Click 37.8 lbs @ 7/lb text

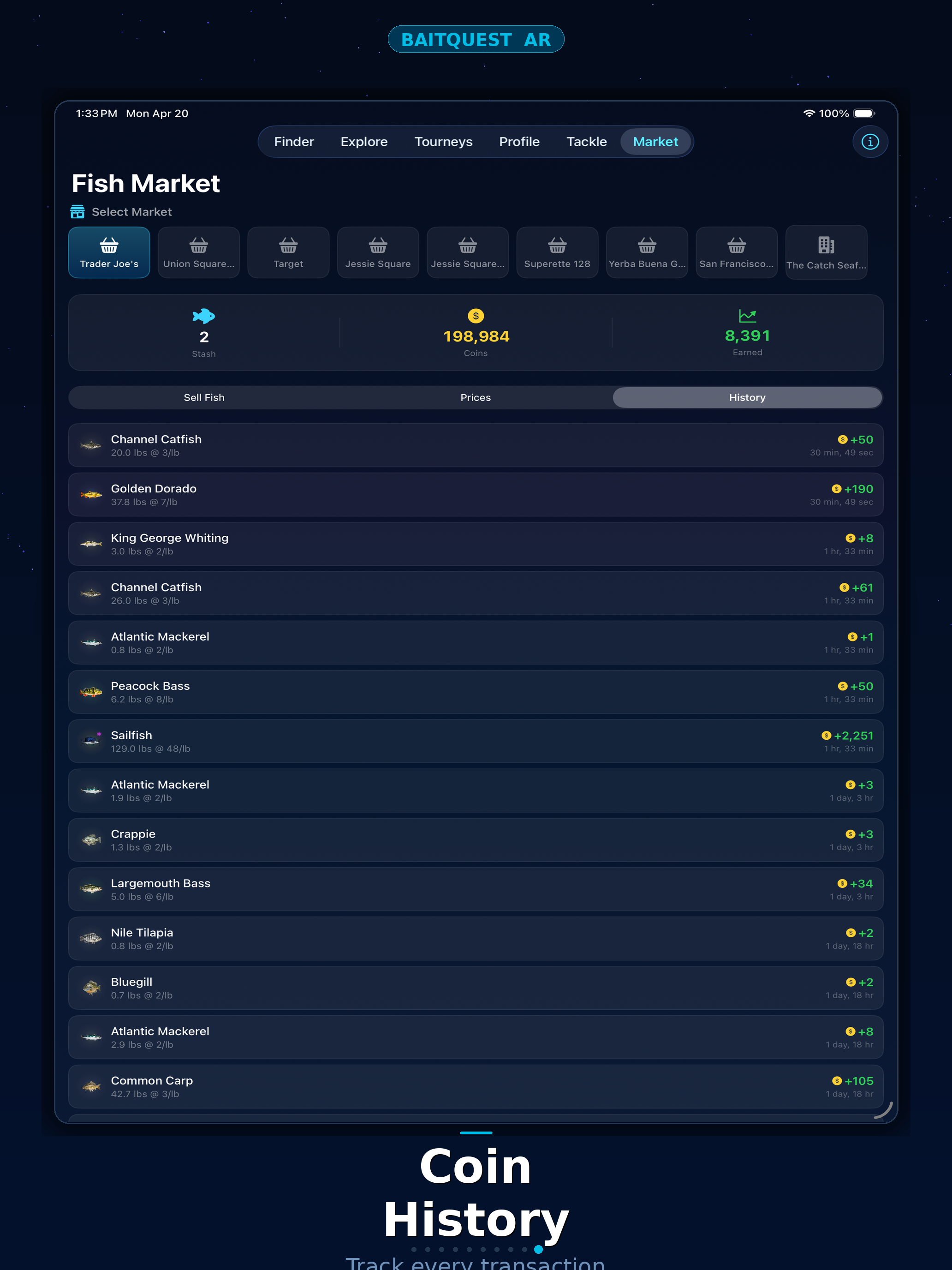point(144,503)
